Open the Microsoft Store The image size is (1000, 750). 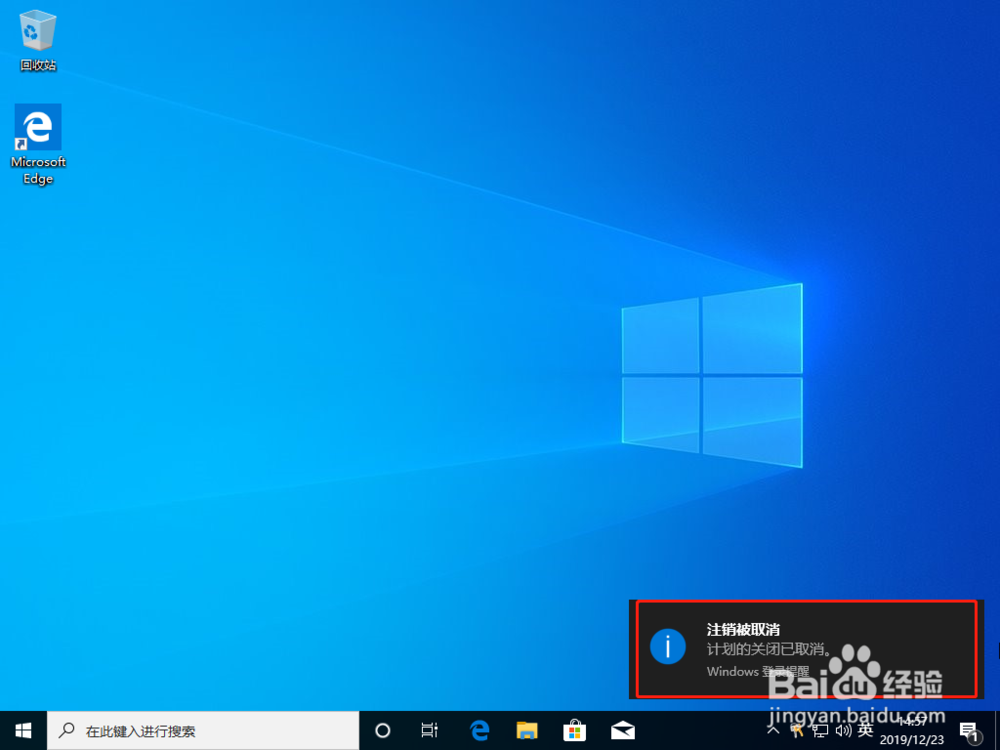click(574, 730)
